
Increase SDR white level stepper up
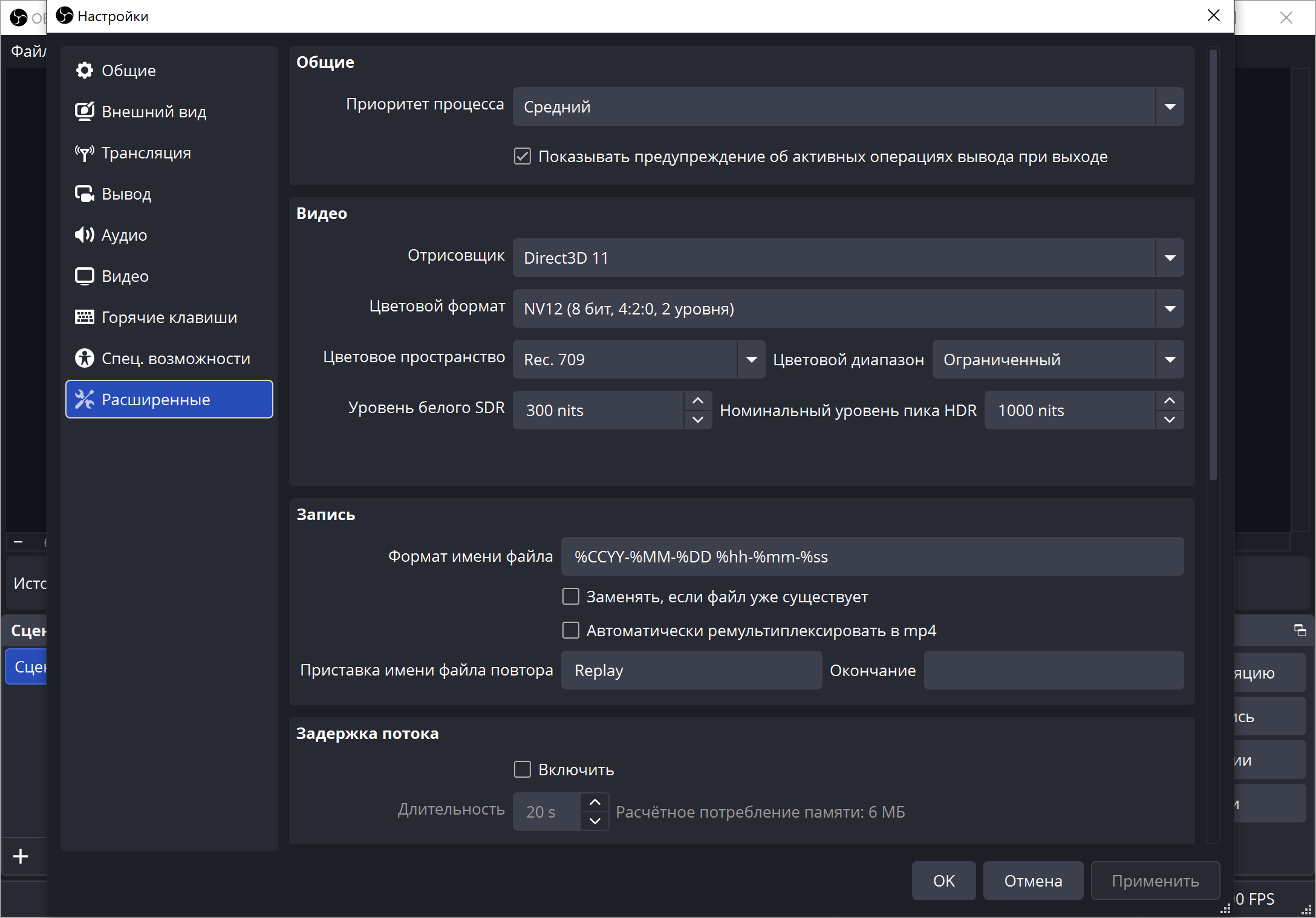click(698, 401)
